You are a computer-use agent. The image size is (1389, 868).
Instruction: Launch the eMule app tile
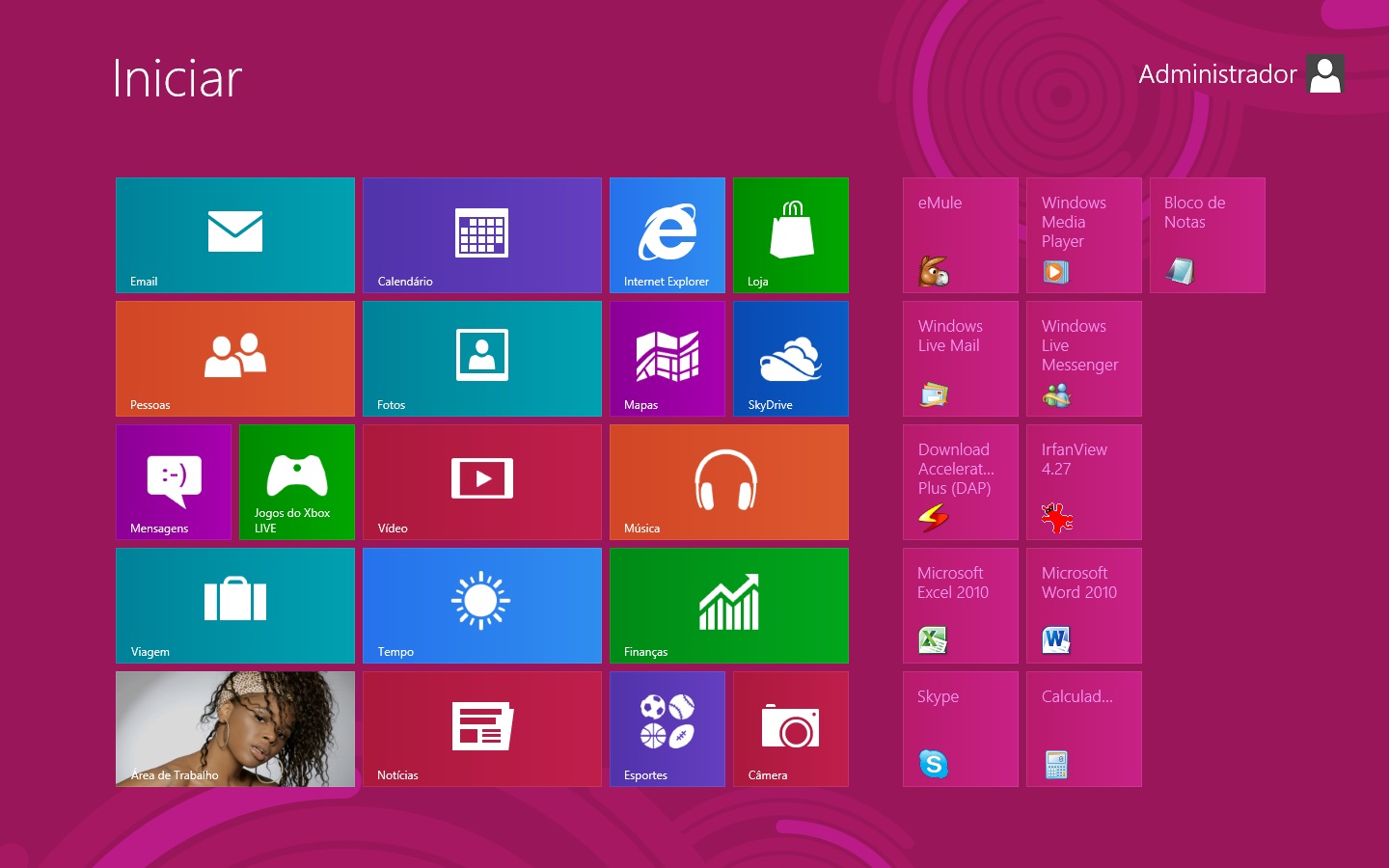[x=960, y=234]
